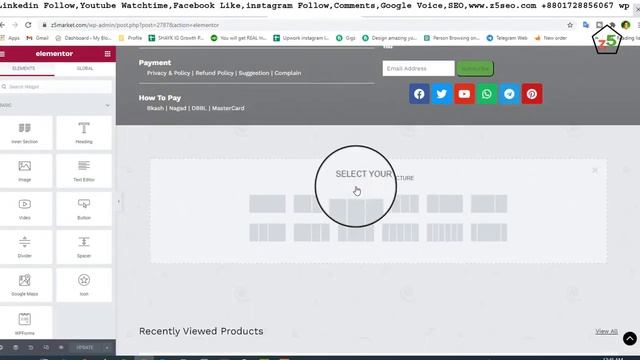Click the DBBL payment link
This screenshot has width=640, height=360.
(199, 108)
